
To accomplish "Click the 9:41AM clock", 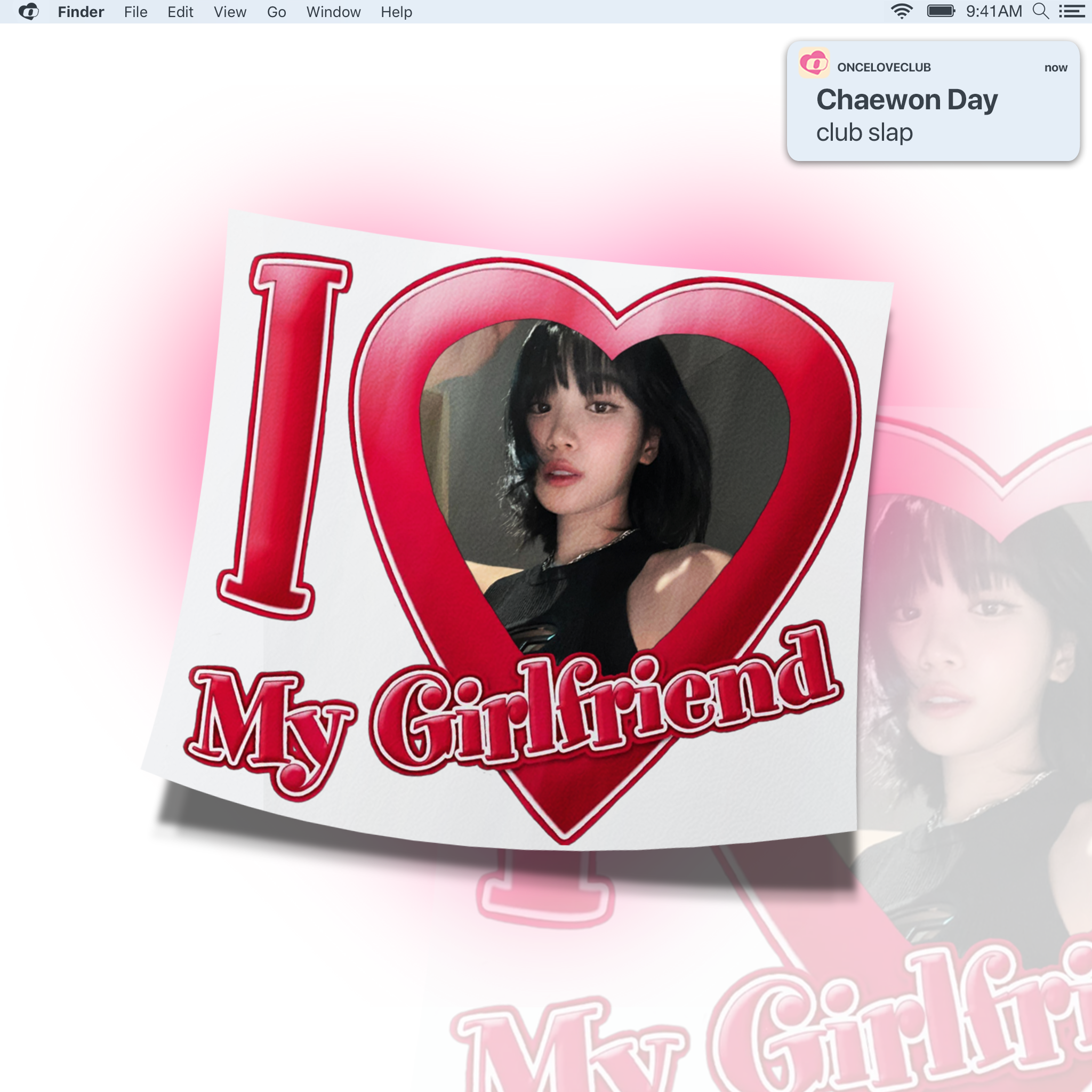I will pos(994,11).
